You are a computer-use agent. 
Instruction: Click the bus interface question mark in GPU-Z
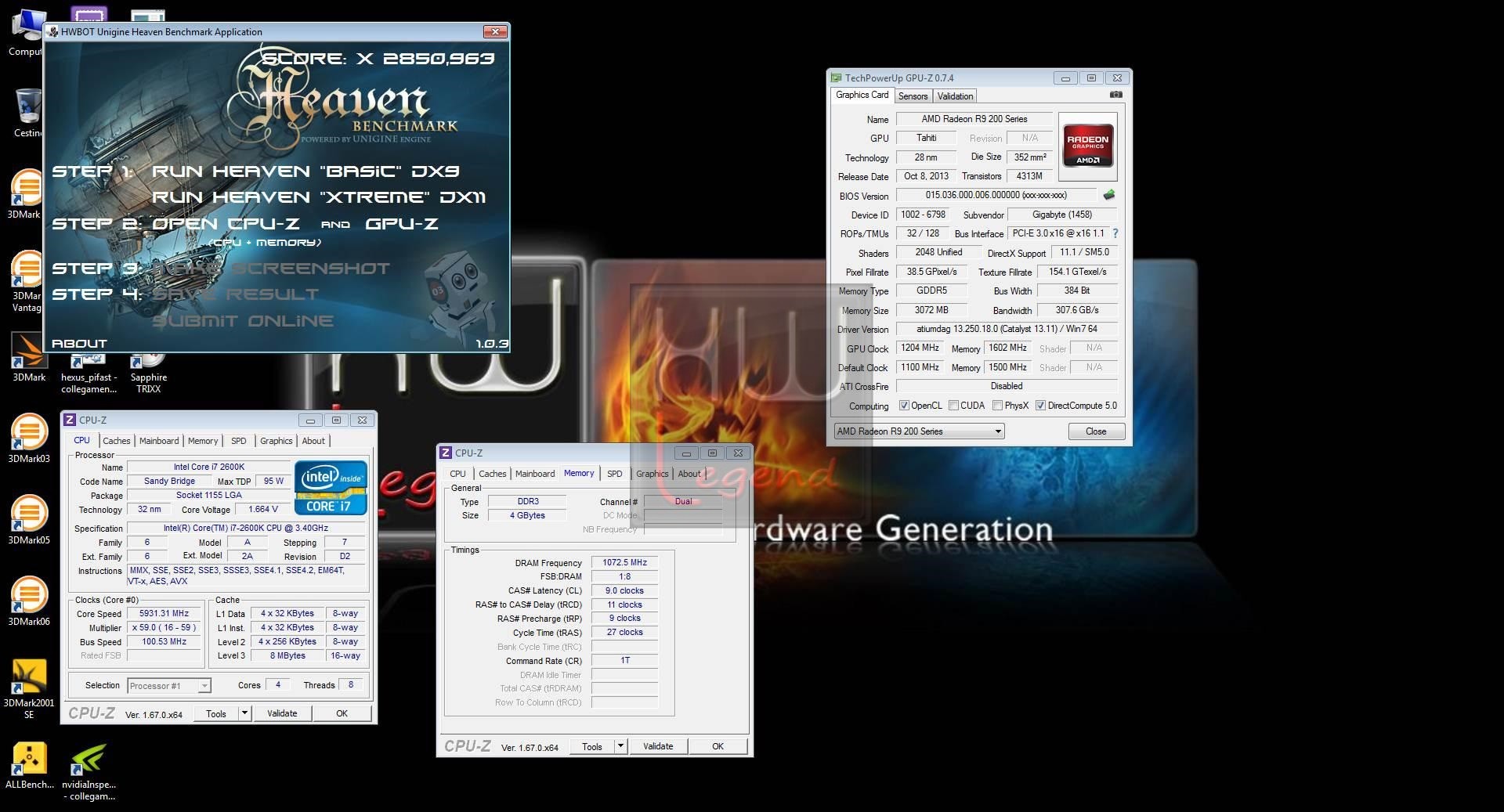1115,233
